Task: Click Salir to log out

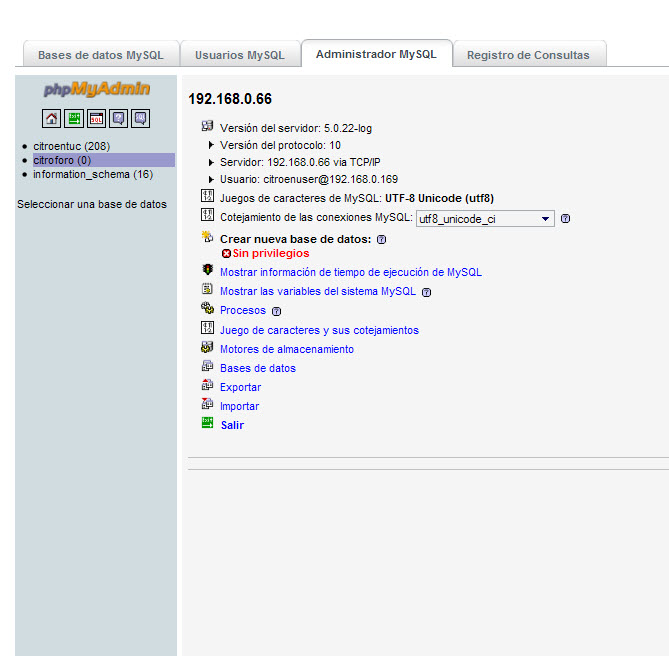Action: (x=232, y=425)
